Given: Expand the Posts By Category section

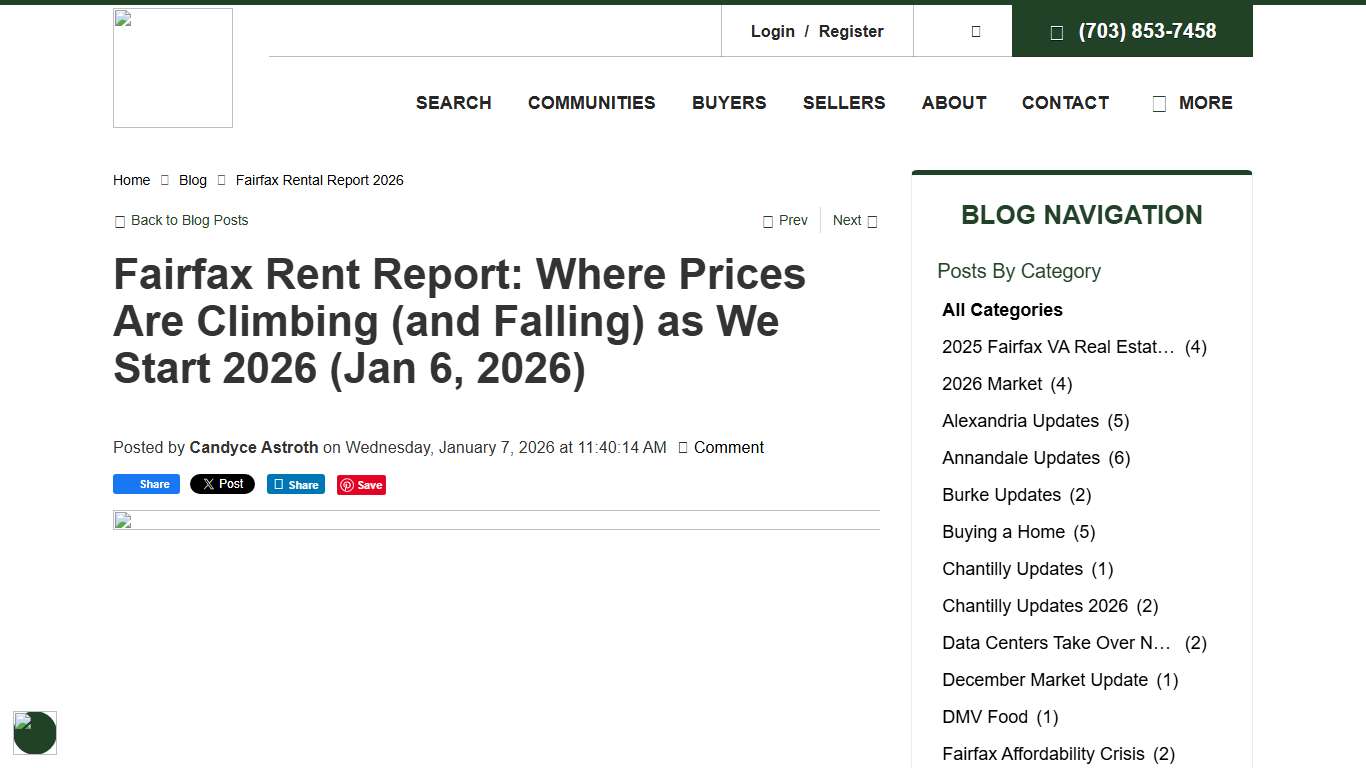Looking at the screenshot, I should click(1019, 271).
